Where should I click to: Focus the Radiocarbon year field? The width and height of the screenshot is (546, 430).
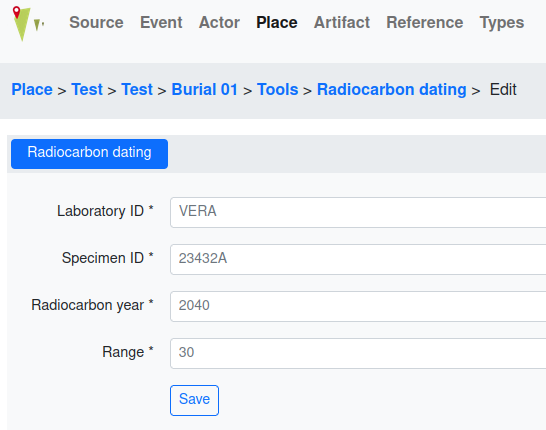click(x=358, y=306)
